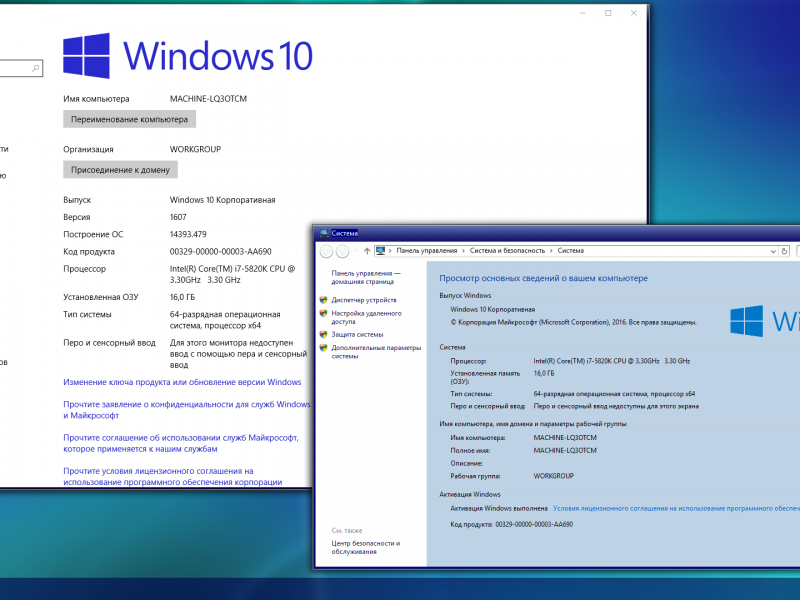The height and width of the screenshot is (600, 800).
Task: Open Защита системы settings
Action: pyautogui.click(x=357, y=335)
